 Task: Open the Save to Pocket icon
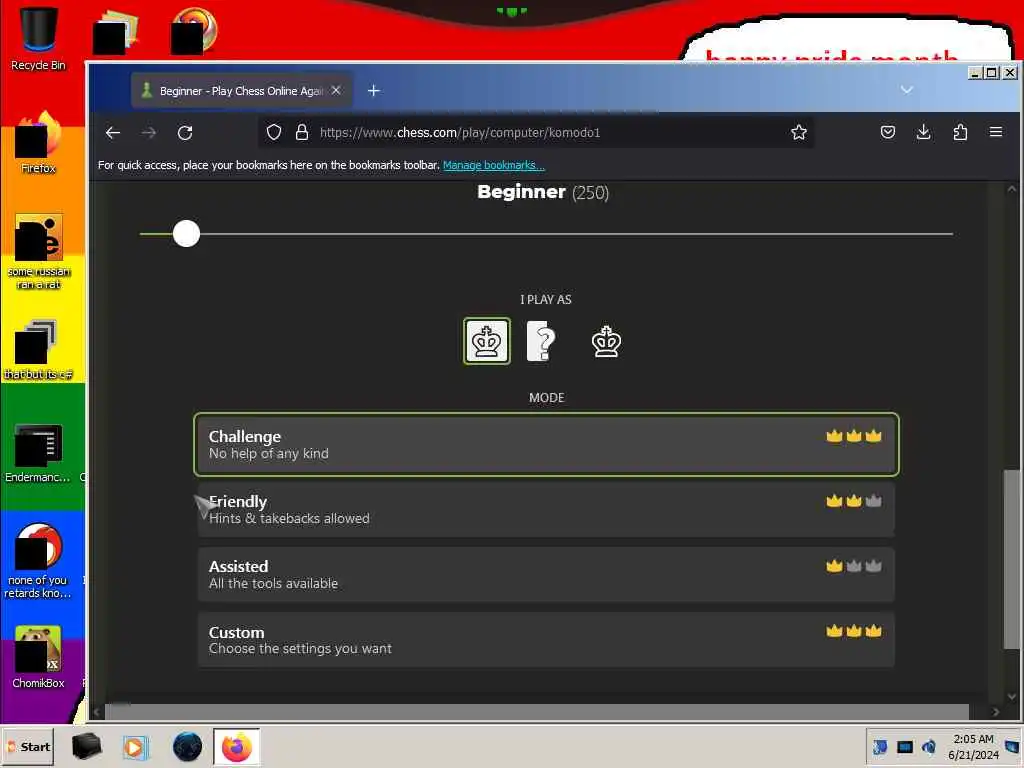pos(888,133)
